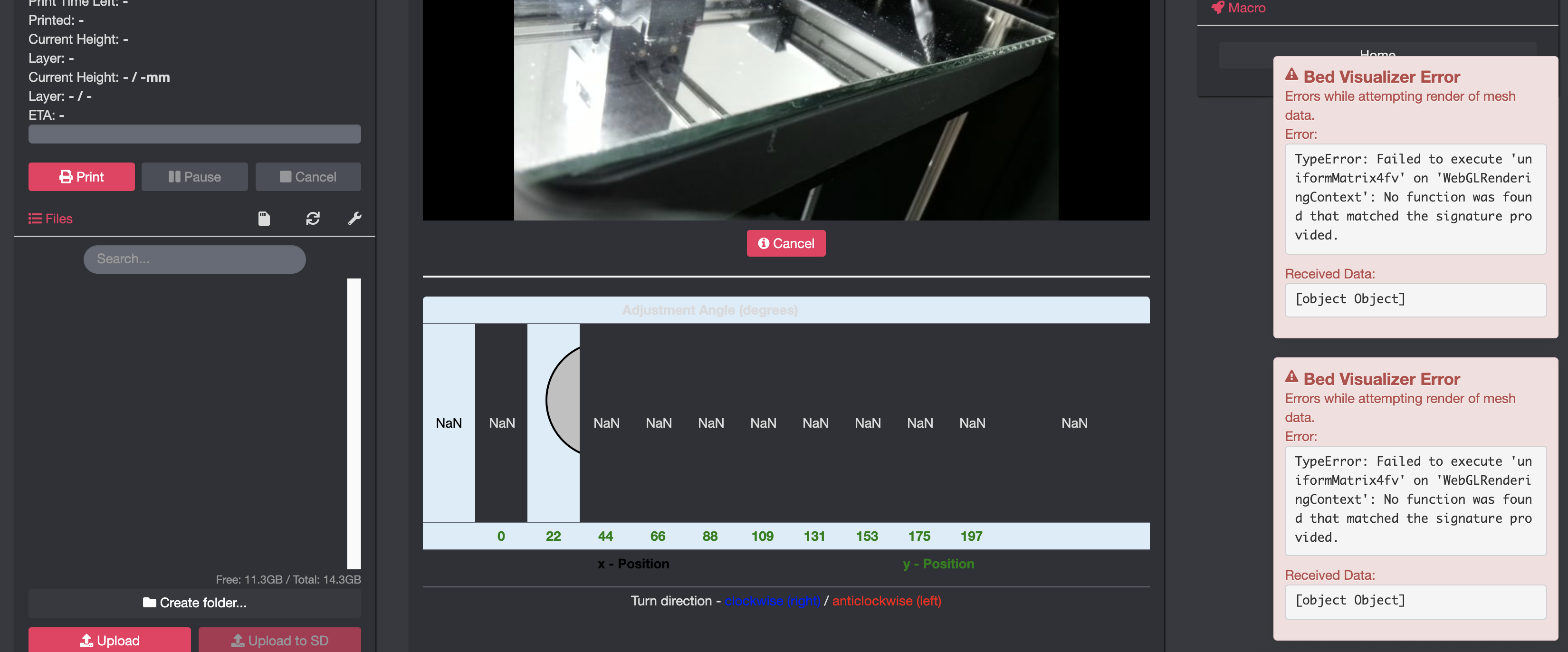Refresh the files list
1568x652 pixels.
pyautogui.click(x=312, y=219)
